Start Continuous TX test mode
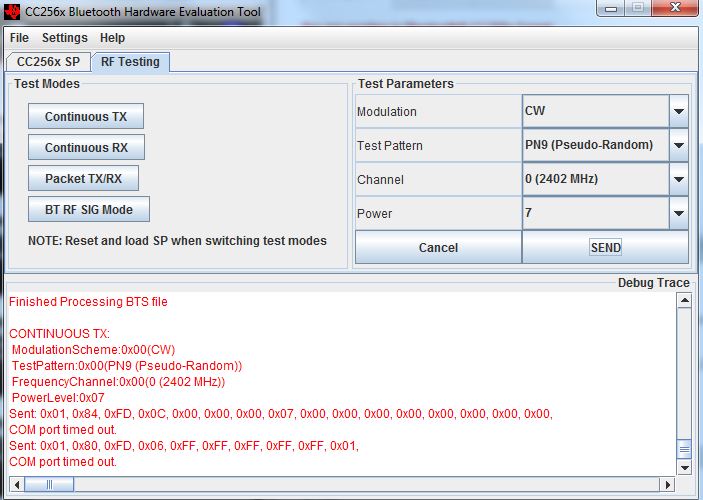Image resolution: width=703 pixels, height=500 pixels. (x=86, y=117)
